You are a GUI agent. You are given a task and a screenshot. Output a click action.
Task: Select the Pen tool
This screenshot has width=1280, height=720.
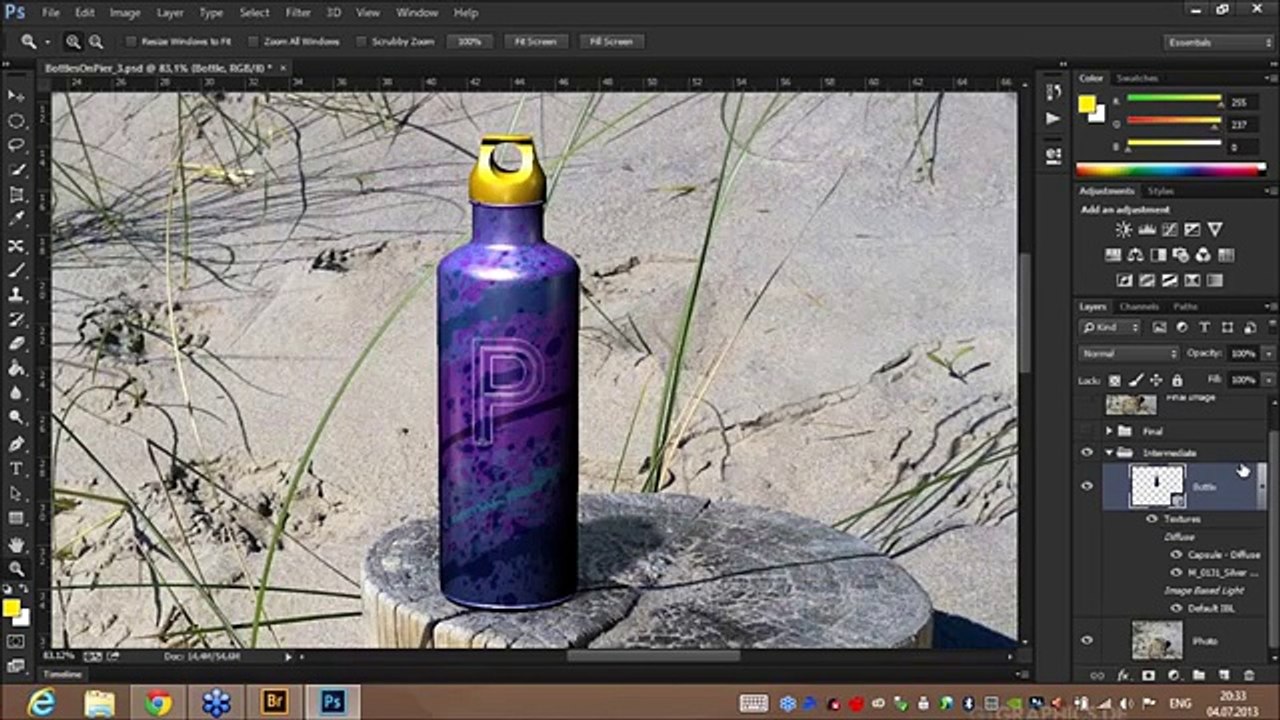tap(16, 444)
